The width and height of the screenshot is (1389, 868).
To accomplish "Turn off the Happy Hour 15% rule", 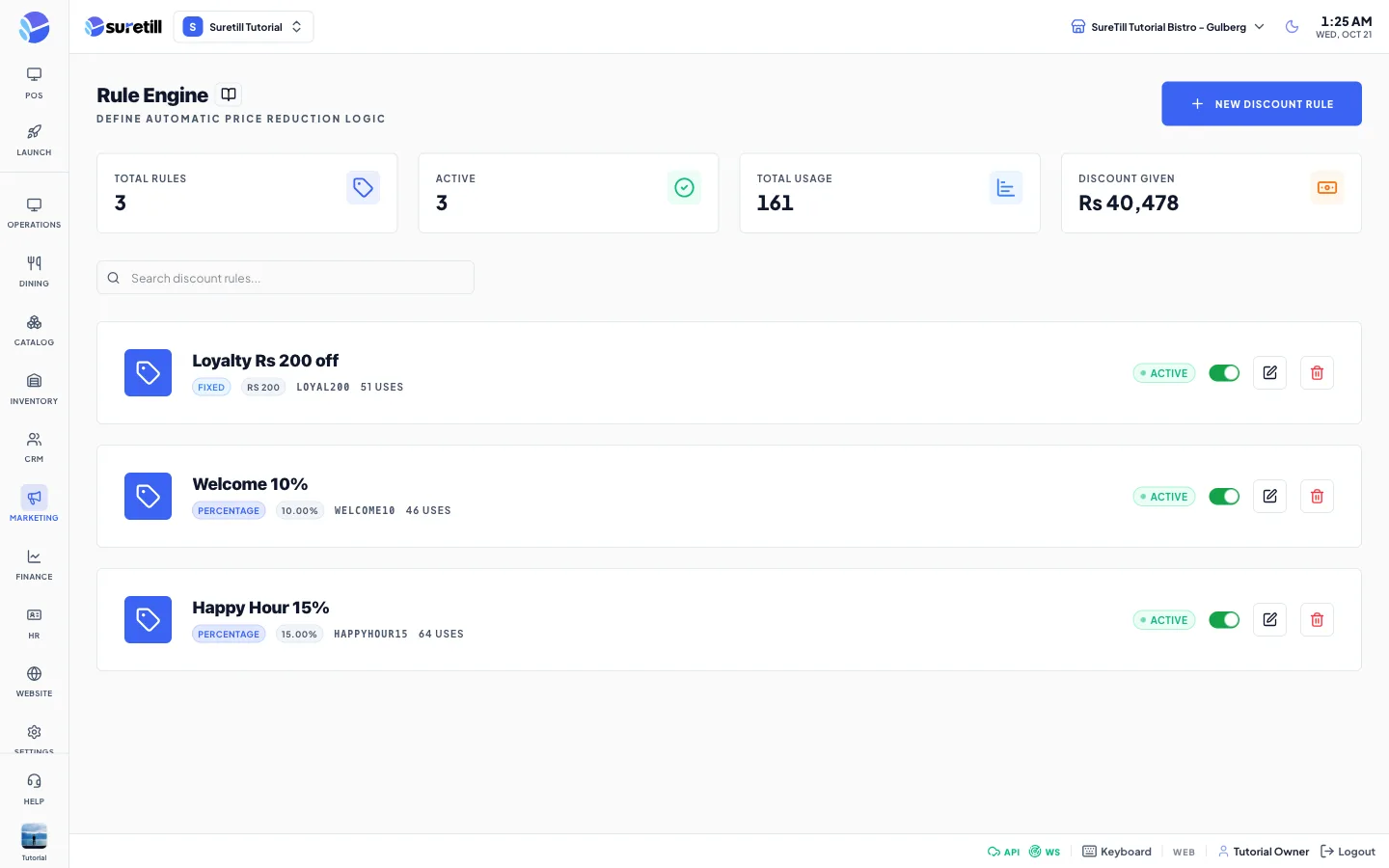I will [1224, 620].
